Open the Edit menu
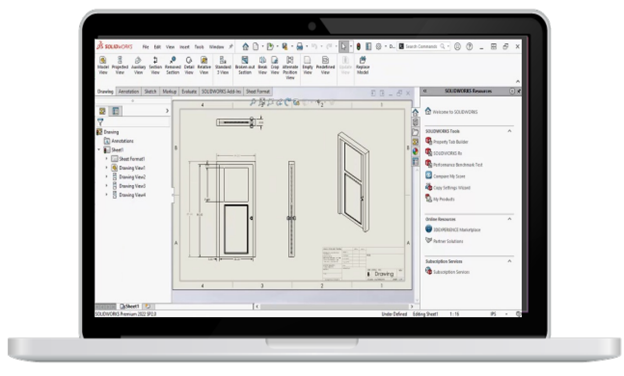This screenshot has width=624, height=376. click(157, 47)
